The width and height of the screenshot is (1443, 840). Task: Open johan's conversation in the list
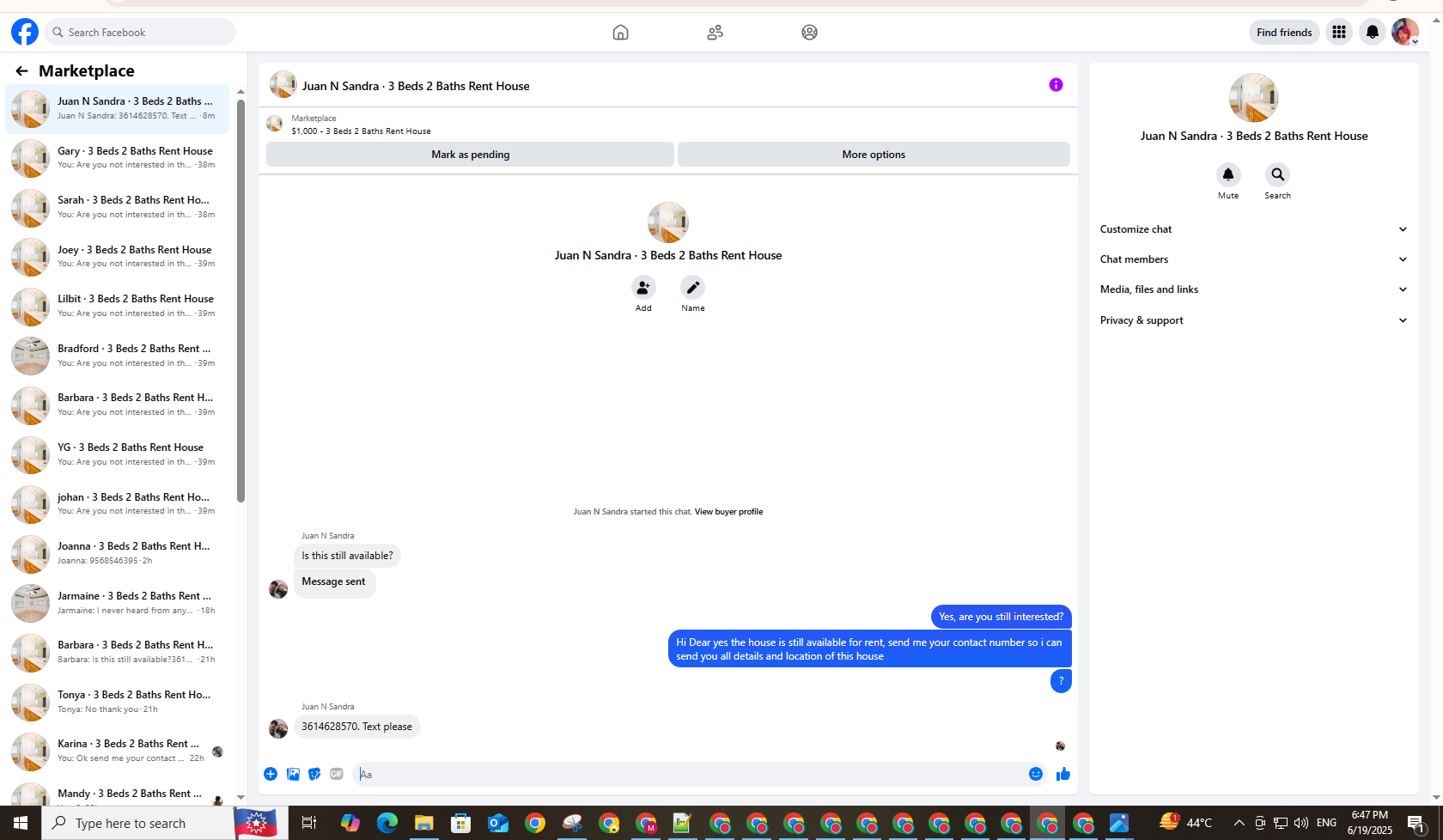pyautogui.click(x=118, y=504)
